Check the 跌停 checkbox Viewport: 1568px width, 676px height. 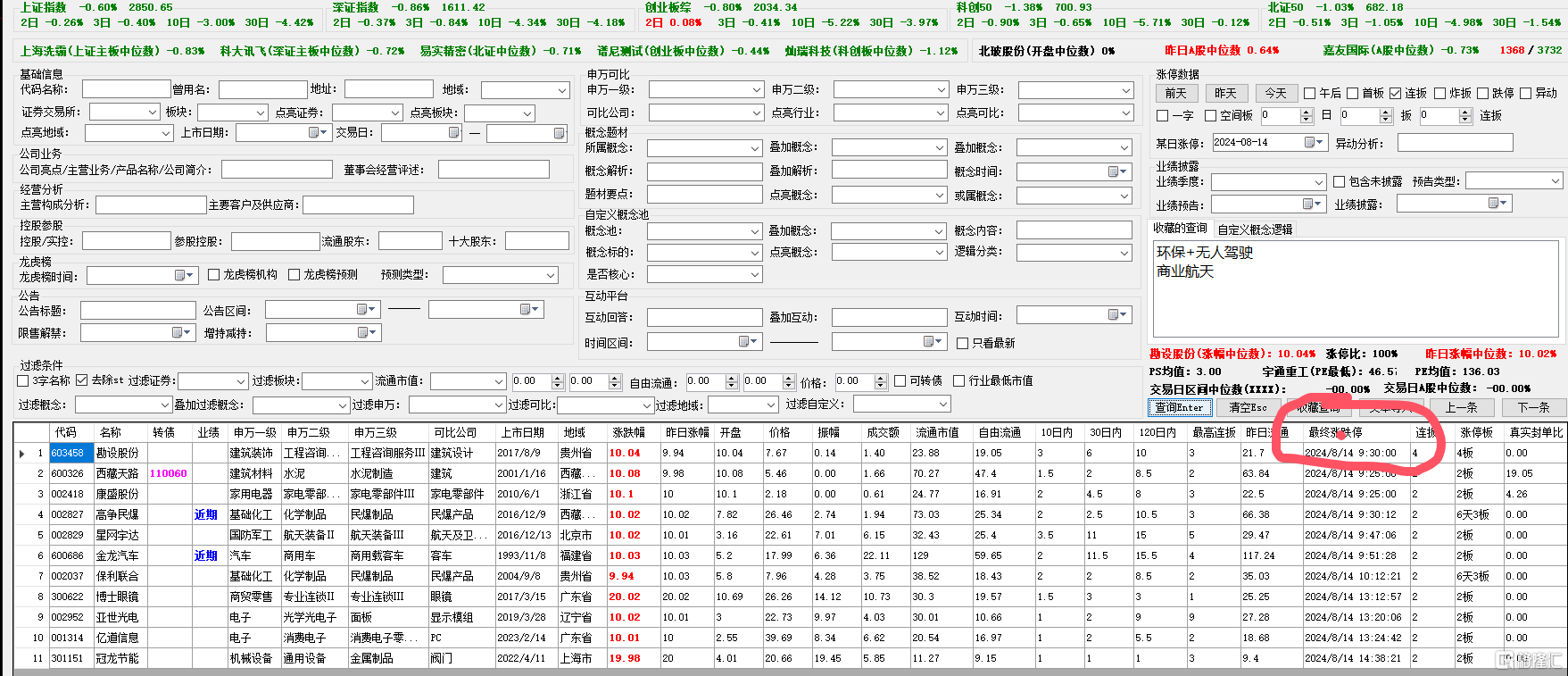(1482, 93)
